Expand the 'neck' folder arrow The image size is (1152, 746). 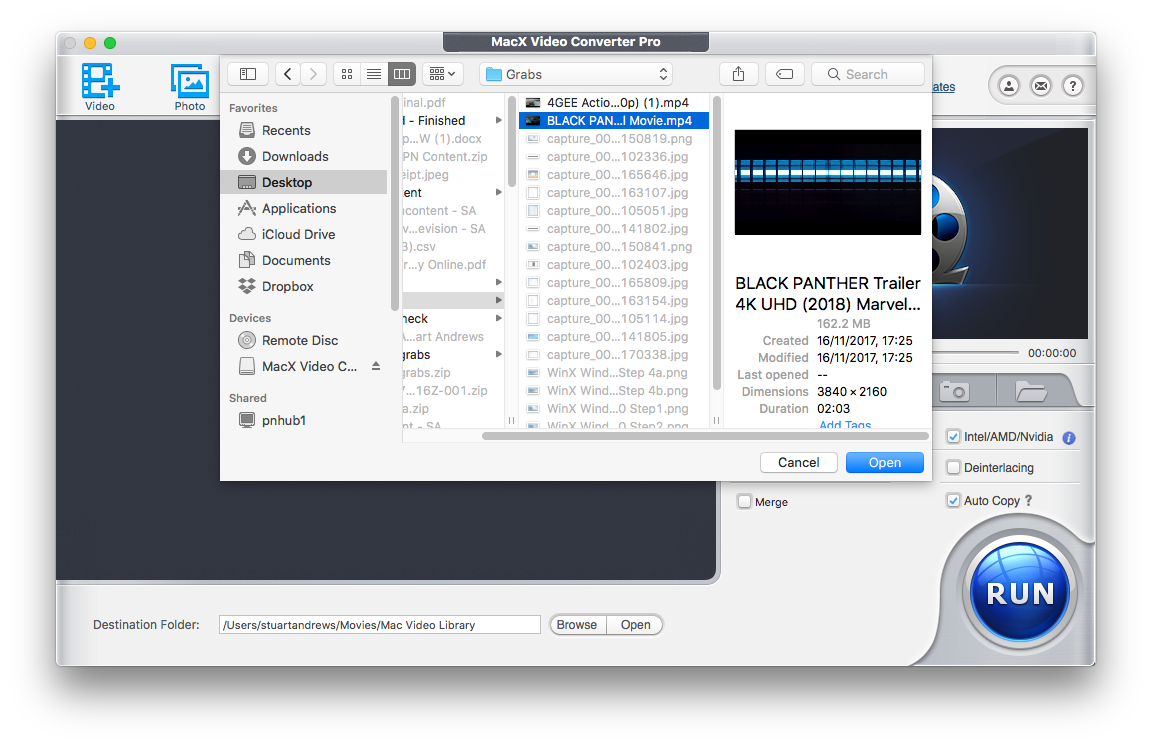pos(499,318)
